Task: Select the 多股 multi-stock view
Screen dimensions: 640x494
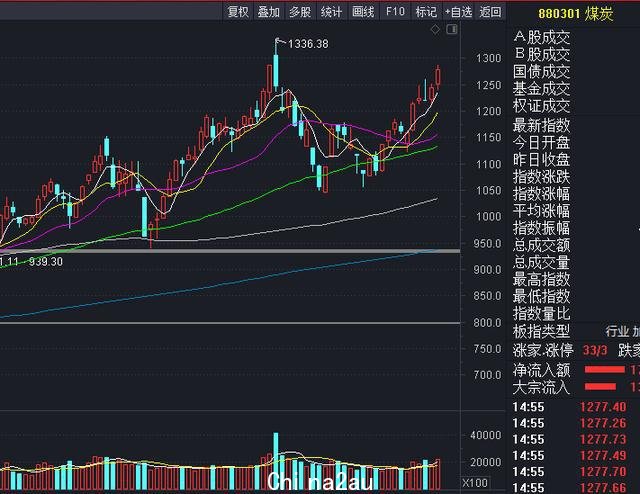Action: point(300,12)
